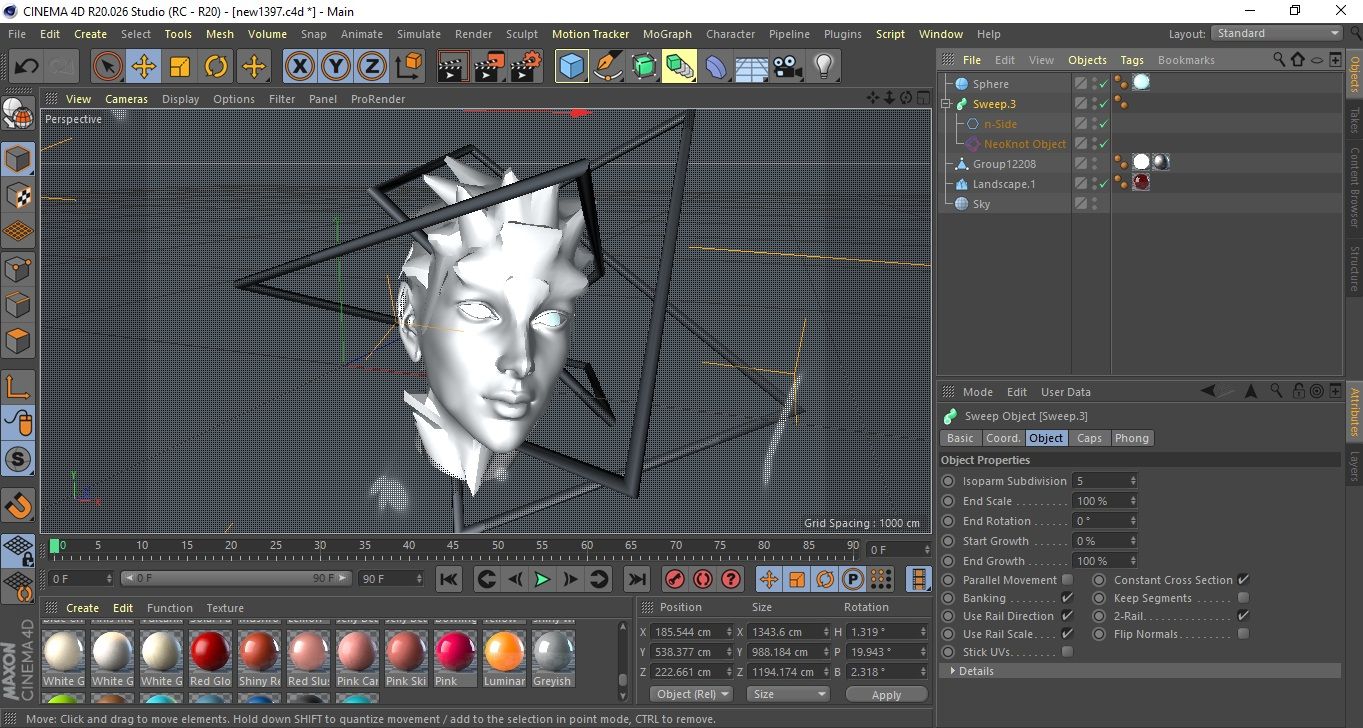Select the Greyish material swatch
The image size is (1363, 728).
pyautogui.click(x=552, y=659)
